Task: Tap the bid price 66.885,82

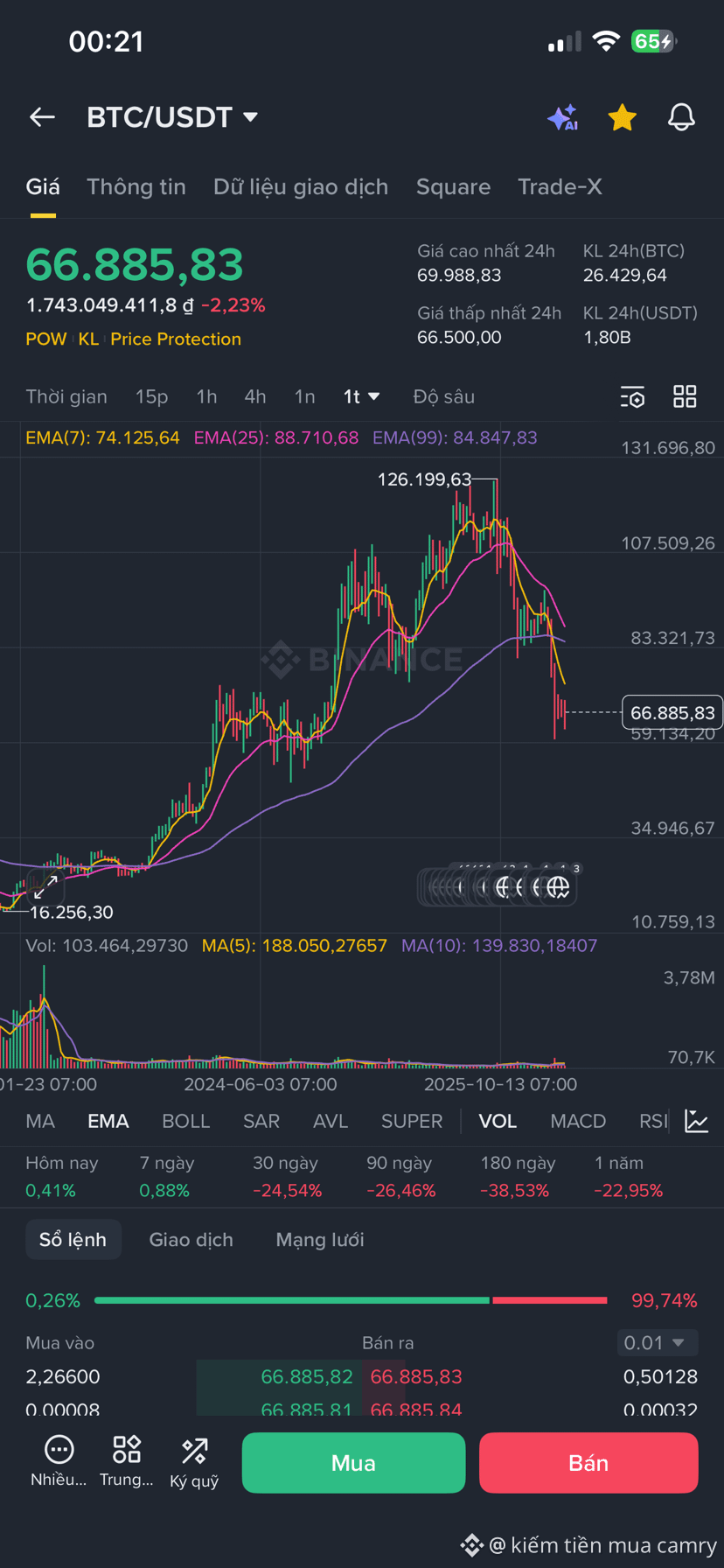Action: coord(307,1376)
